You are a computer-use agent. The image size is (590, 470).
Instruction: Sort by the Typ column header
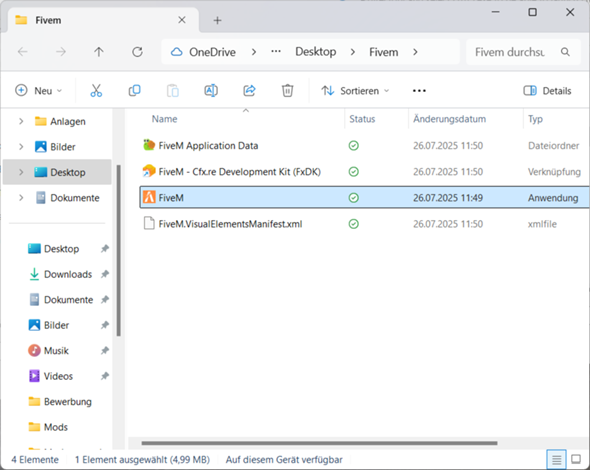pyautogui.click(x=535, y=119)
